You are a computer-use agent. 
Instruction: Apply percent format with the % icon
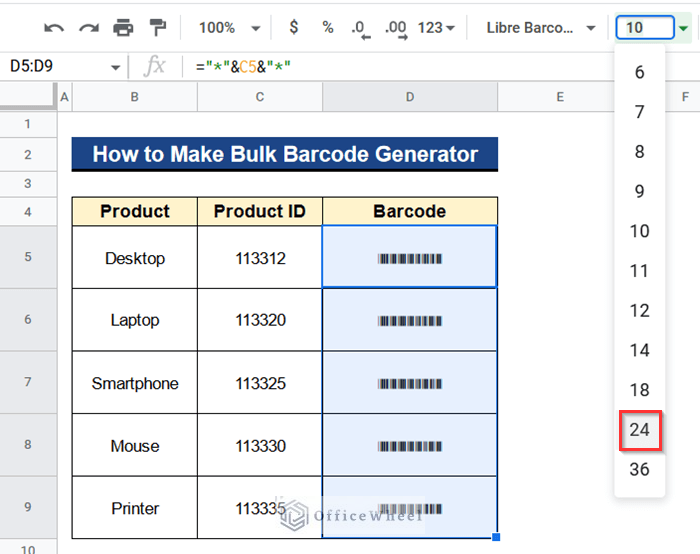(x=328, y=28)
